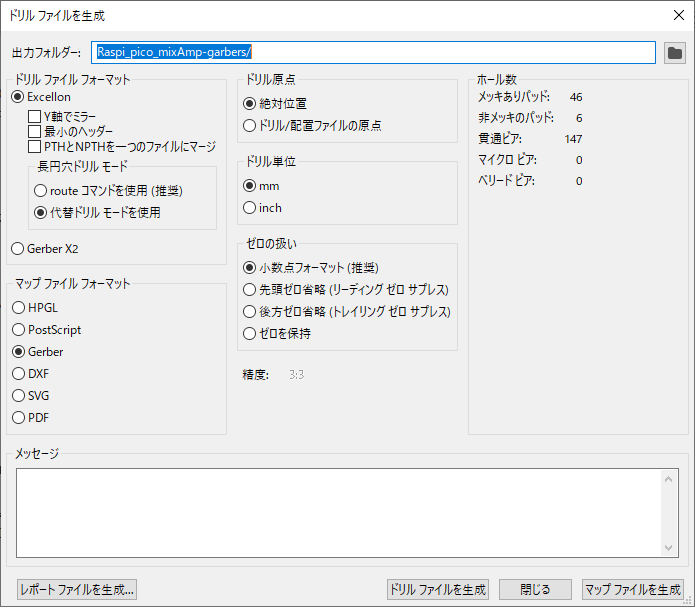Select route コマンドを使用 (推奨)
The height and width of the screenshot is (607, 695).
[108, 191]
